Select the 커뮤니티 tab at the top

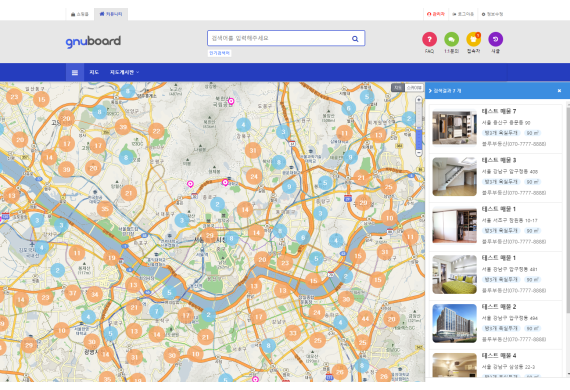click(111, 14)
